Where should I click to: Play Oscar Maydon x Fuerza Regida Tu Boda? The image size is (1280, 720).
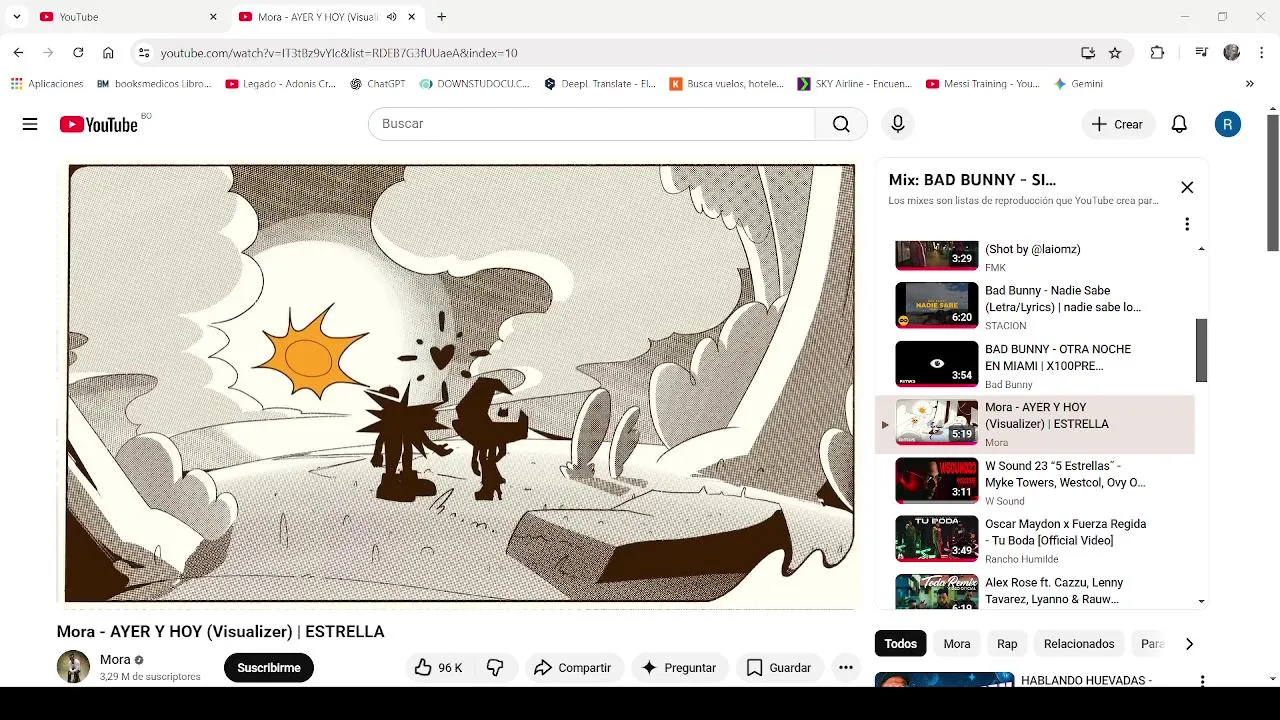tap(1035, 540)
